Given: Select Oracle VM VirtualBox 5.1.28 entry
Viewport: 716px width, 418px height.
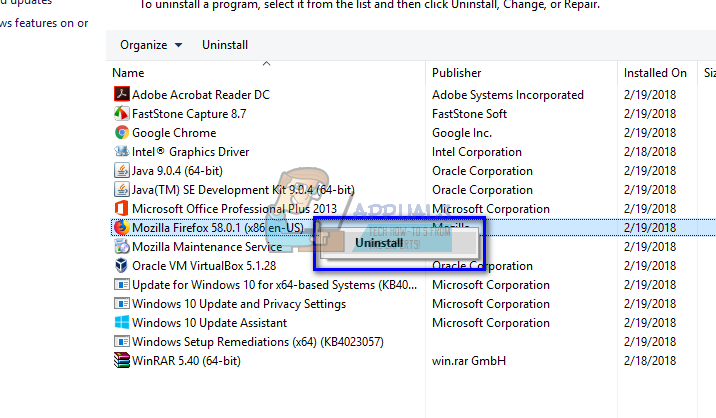Looking at the screenshot, I should (x=204, y=266).
